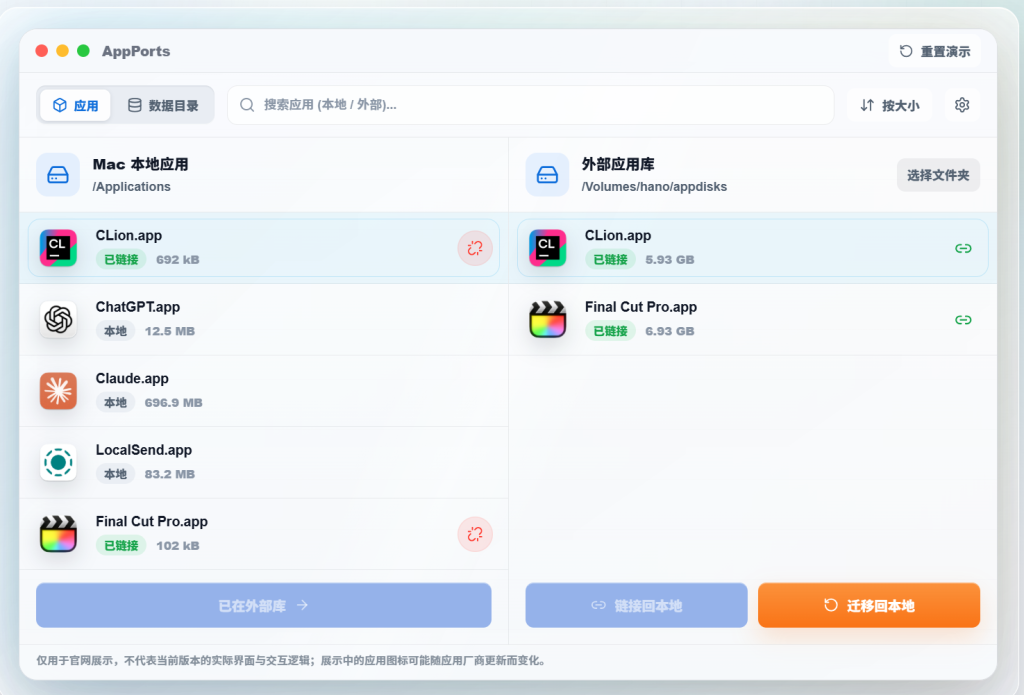Screen dimensions: 1024x695
Task: Focus the 搜索应用 search field
Action: point(531,105)
